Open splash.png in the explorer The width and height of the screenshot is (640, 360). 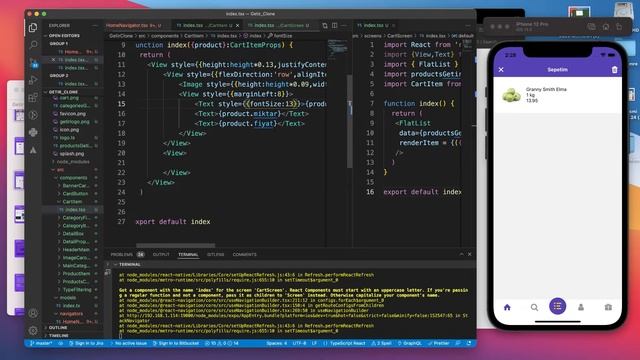click(72, 153)
